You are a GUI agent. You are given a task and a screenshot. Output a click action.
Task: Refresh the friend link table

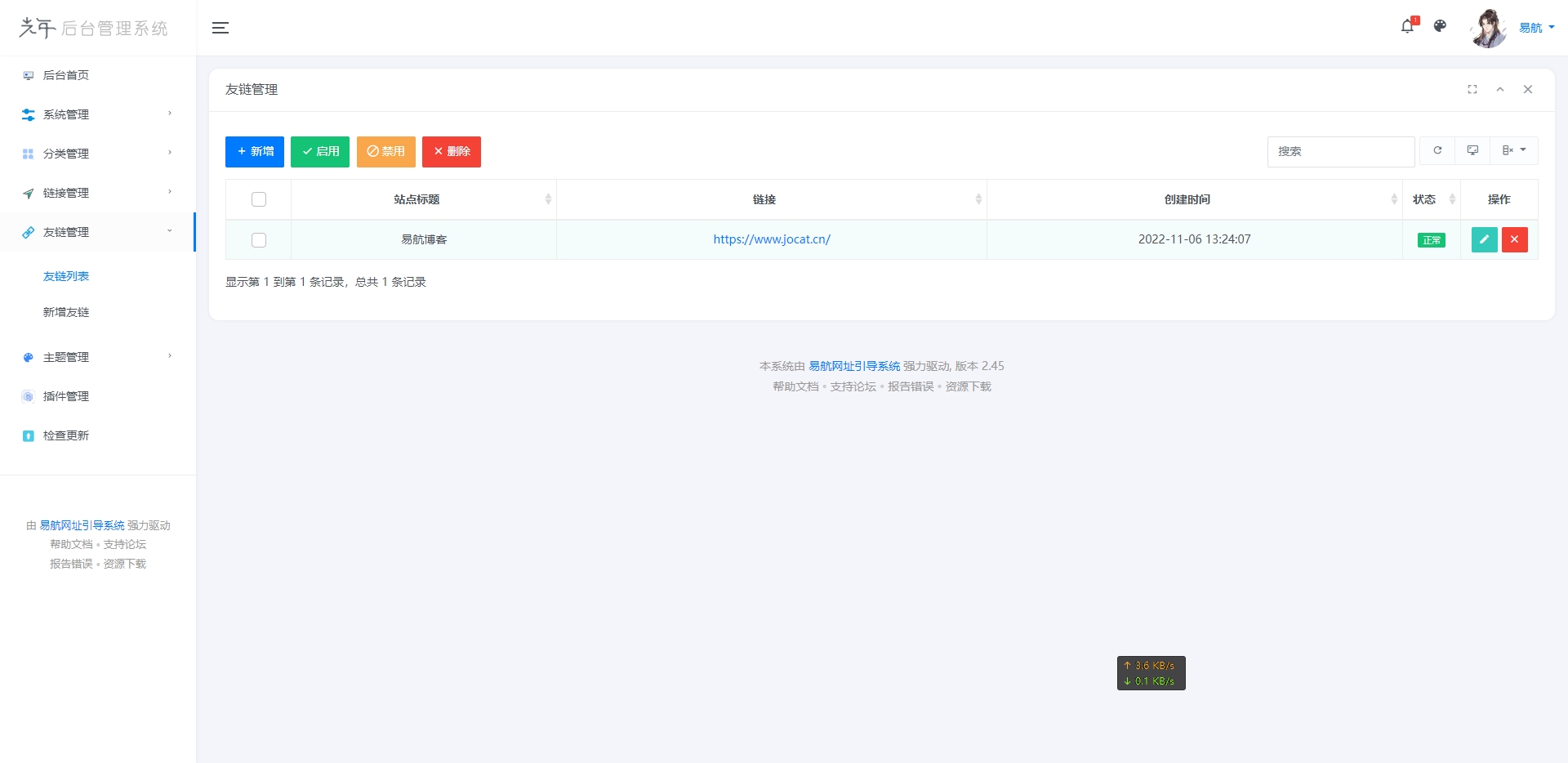[x=1437, y=151]
